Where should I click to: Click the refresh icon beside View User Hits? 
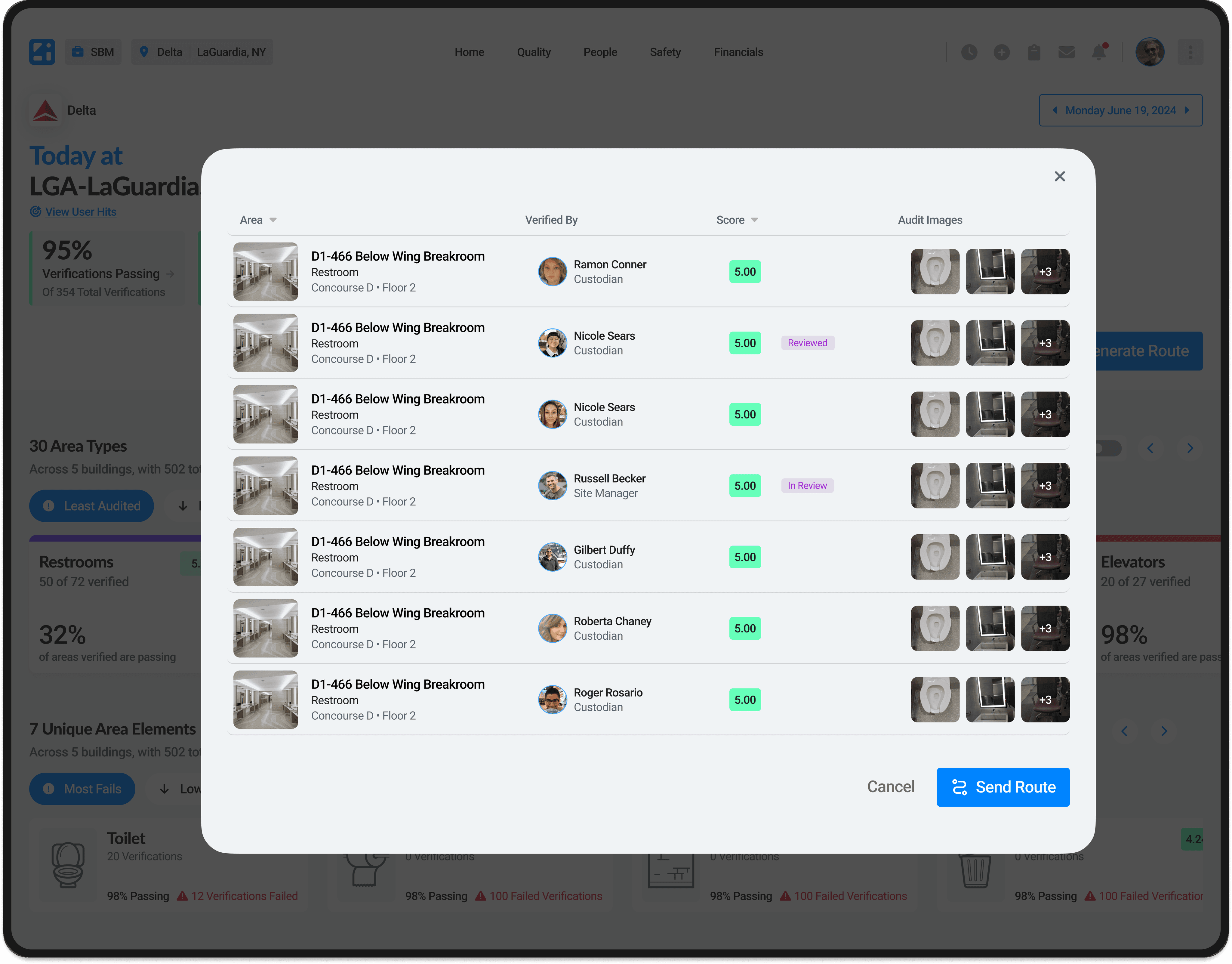[35, 212]
